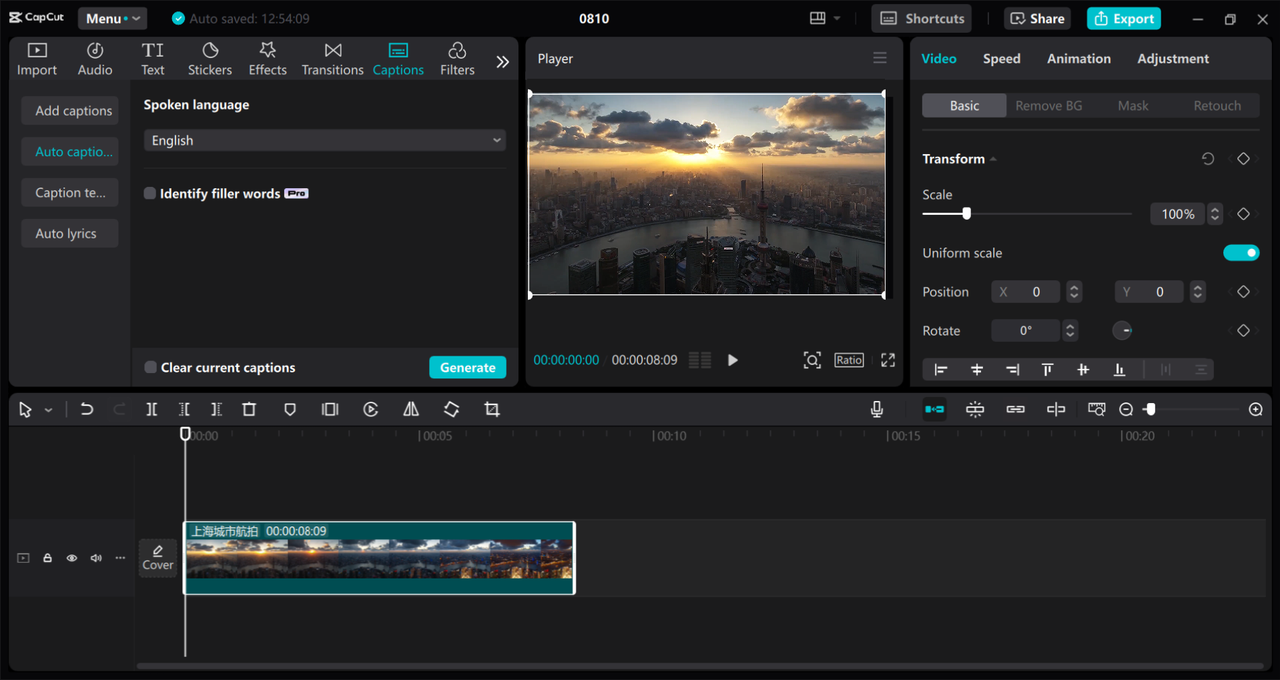This screenshot has height=680, width=1280.
Task: Click the Mirror flip icon
Action: coord(411,409)
